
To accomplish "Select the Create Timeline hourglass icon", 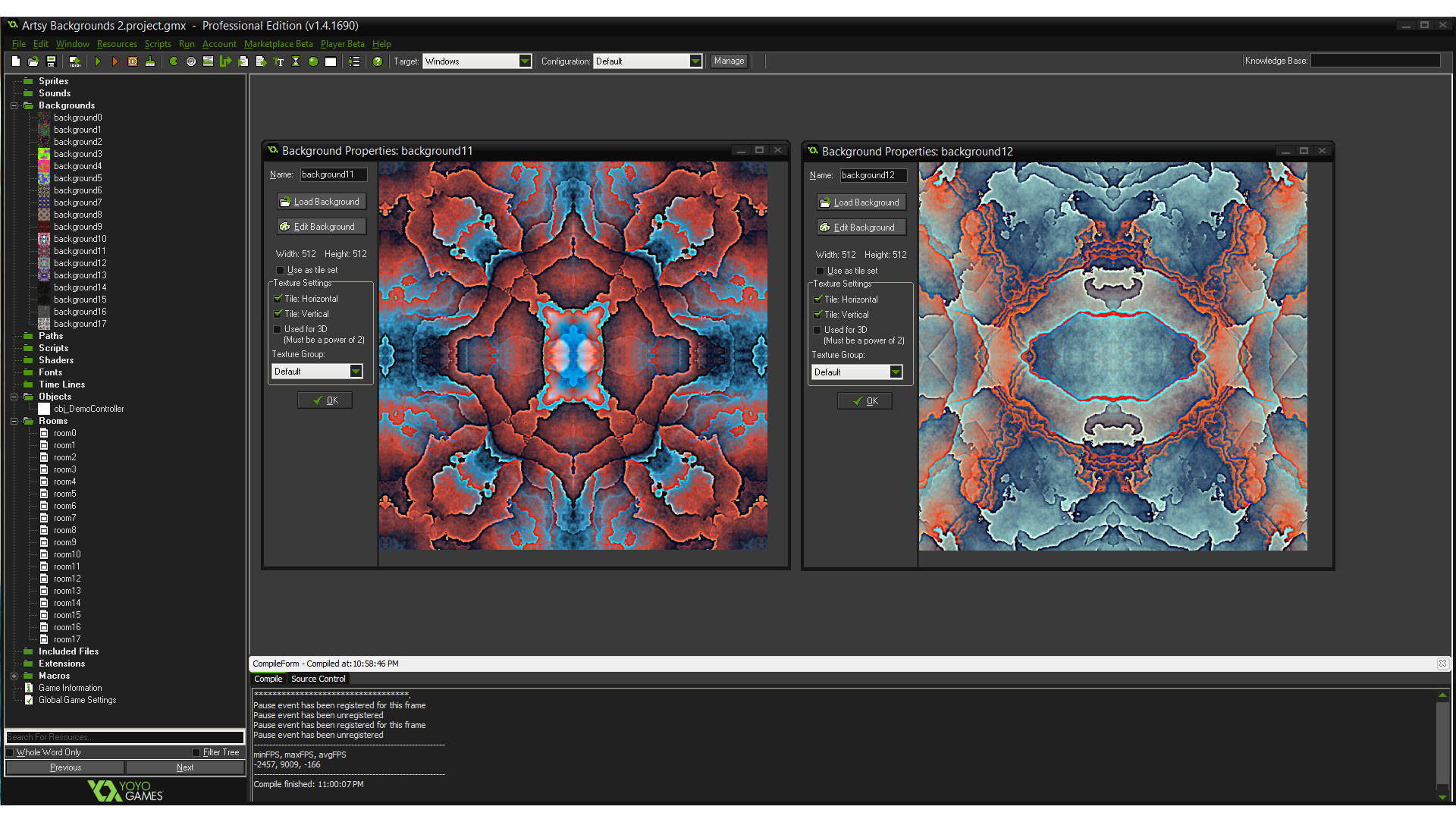I will coord(296,61).
